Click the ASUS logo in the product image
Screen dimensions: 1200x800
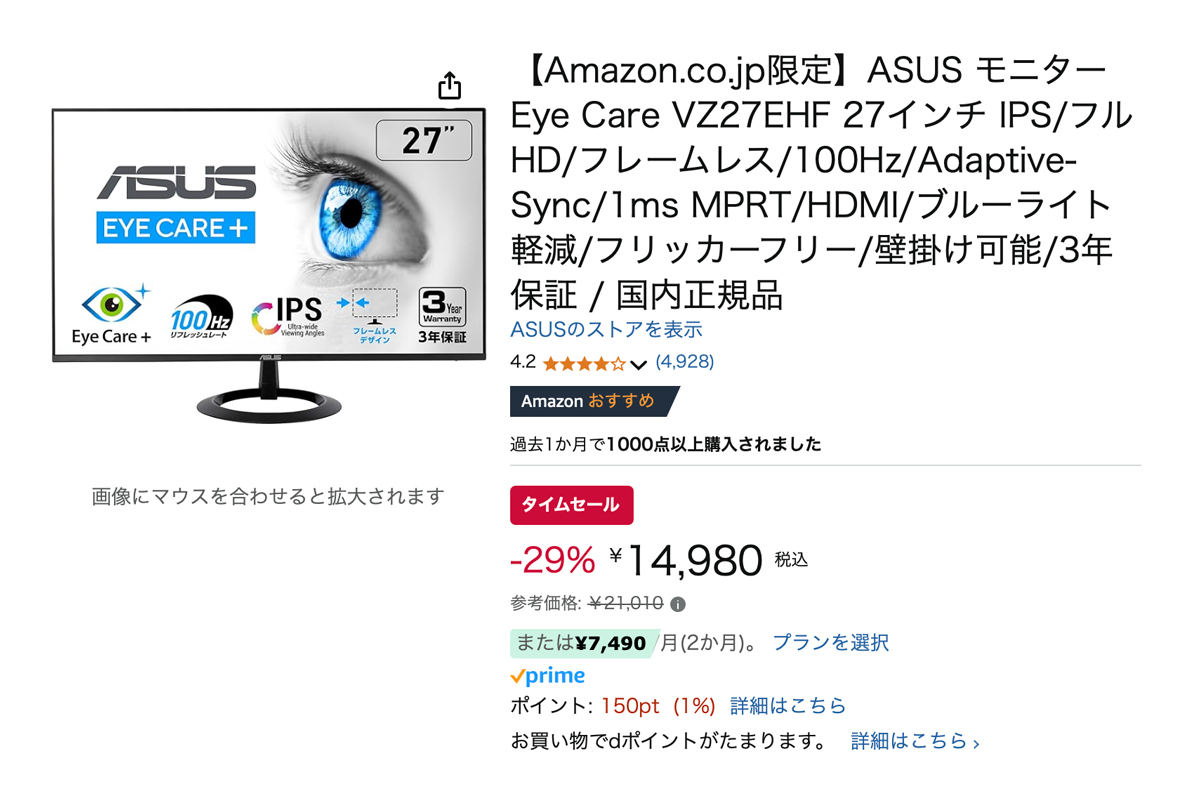177,183
